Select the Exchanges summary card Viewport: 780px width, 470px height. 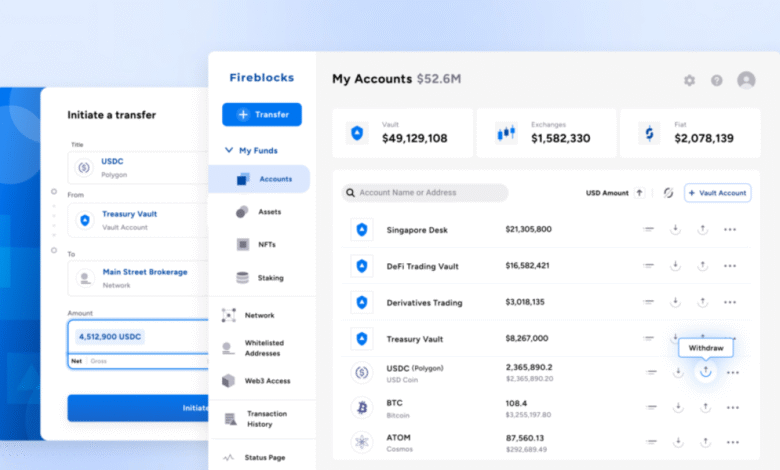click(x=546, y=133)
